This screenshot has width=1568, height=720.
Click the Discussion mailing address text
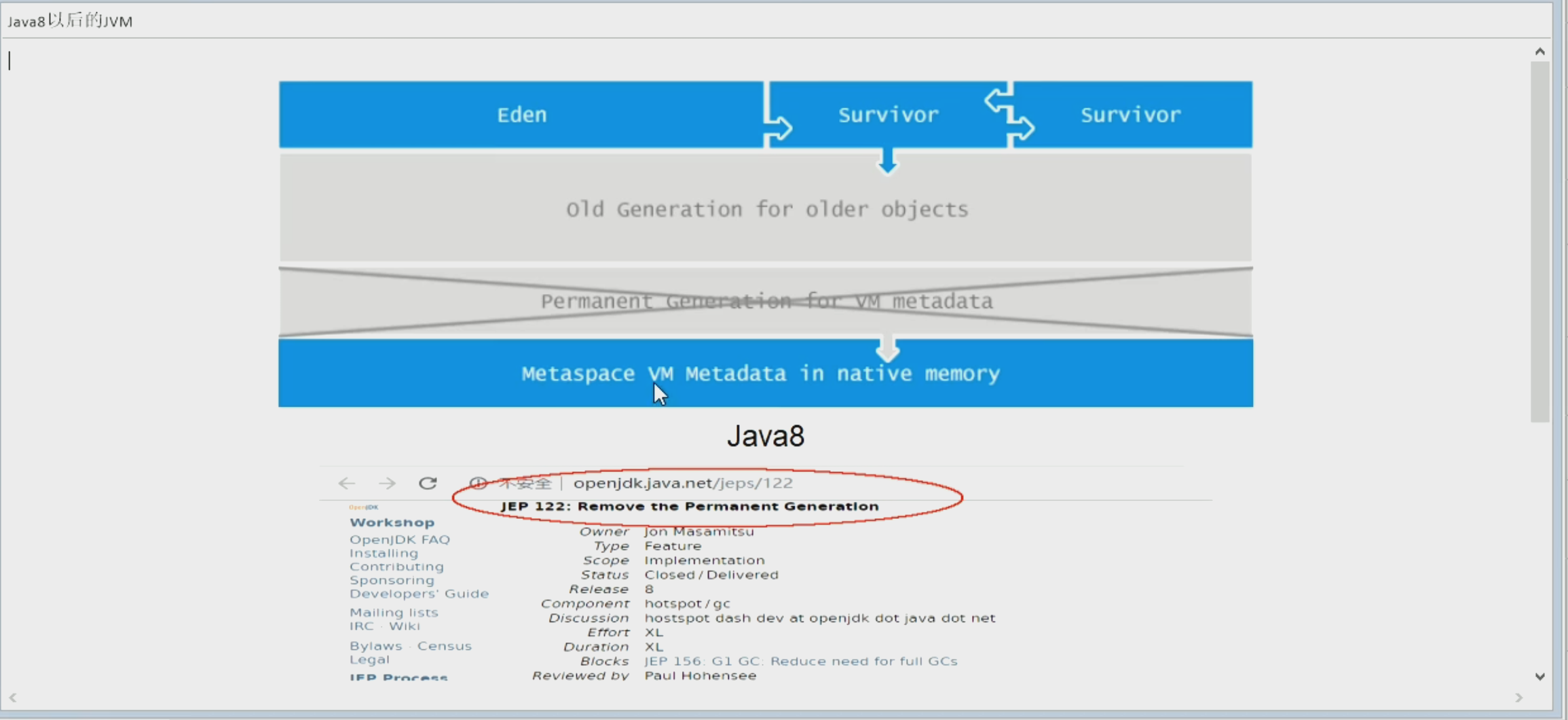tap(820, 618)
